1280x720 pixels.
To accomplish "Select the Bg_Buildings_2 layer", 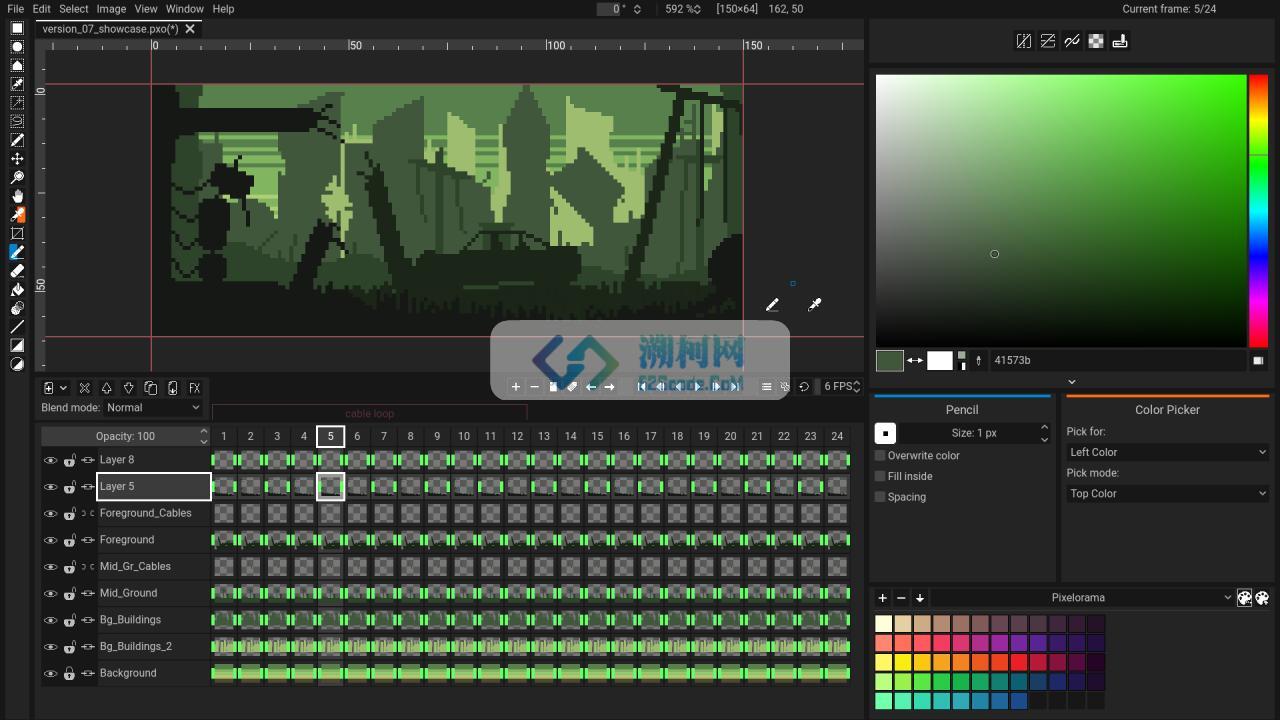I will click(154, 646).
